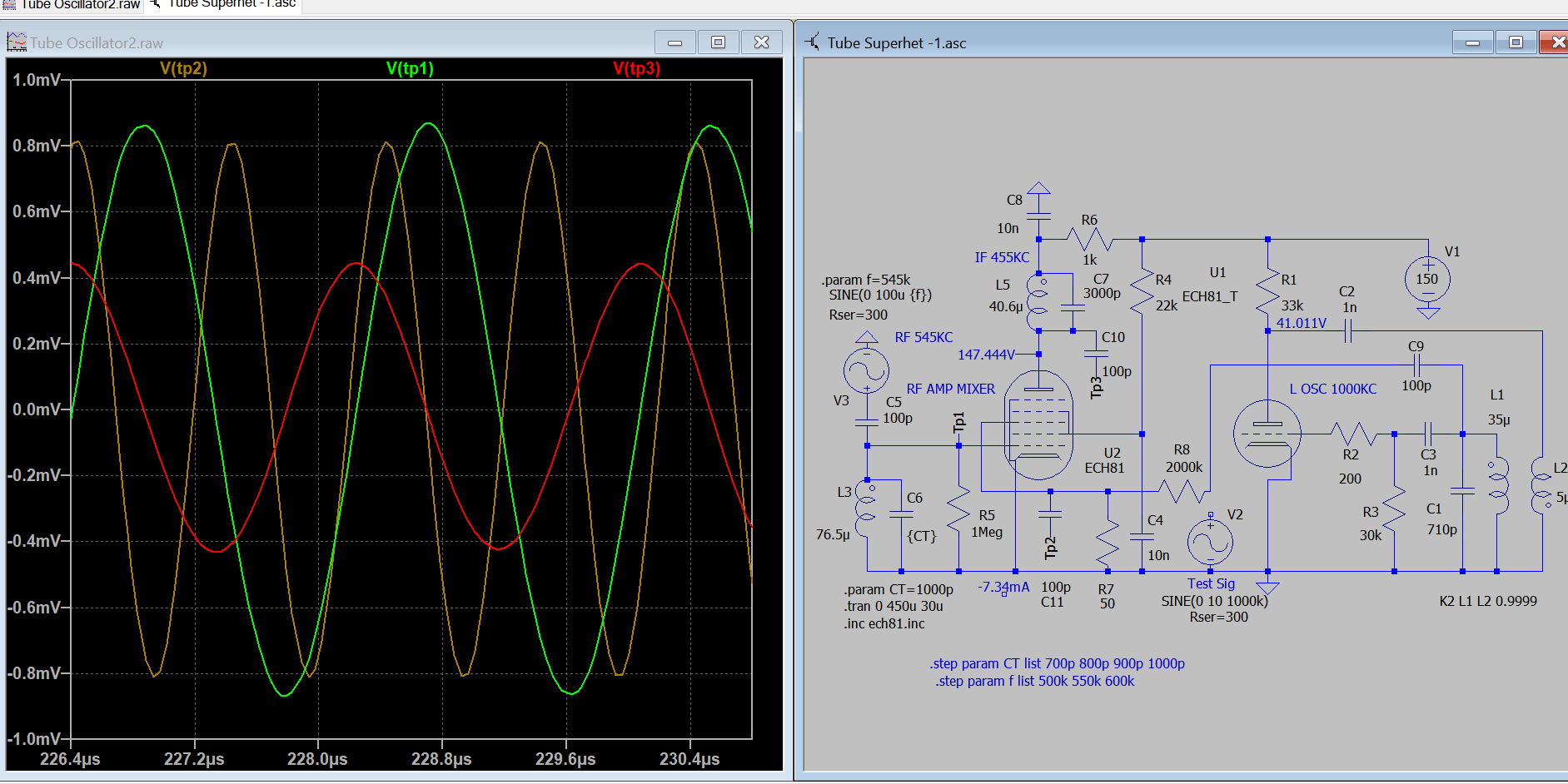The image size is (1568, 784).
Task: Select the L5 inductor symbol
Action: (x=1038, y=302)
